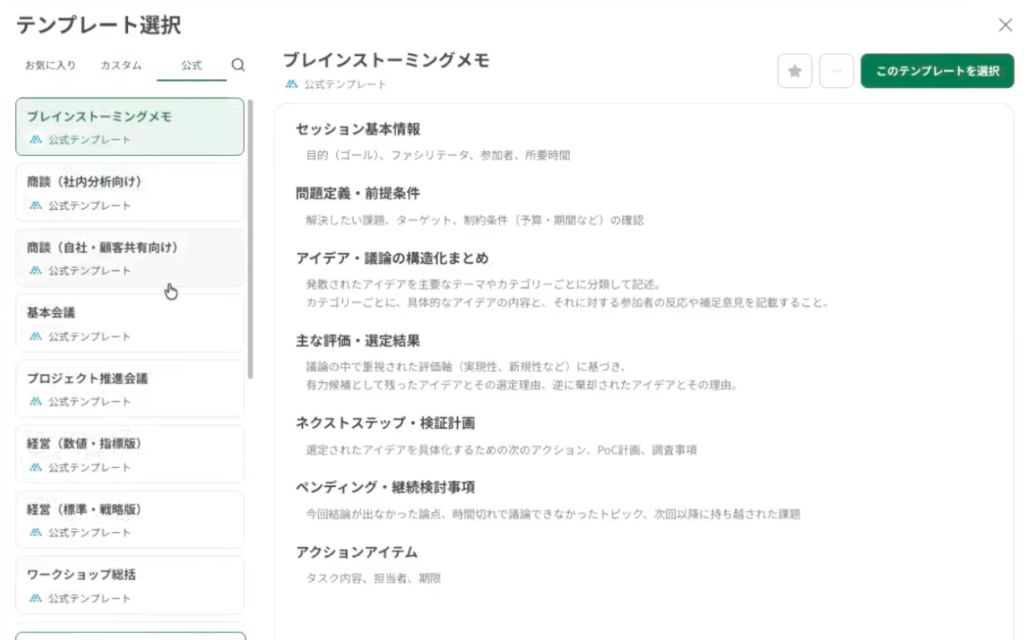
Task: Click the logo icon on ワークショップ総括 card
Action: tap(36, 598)
